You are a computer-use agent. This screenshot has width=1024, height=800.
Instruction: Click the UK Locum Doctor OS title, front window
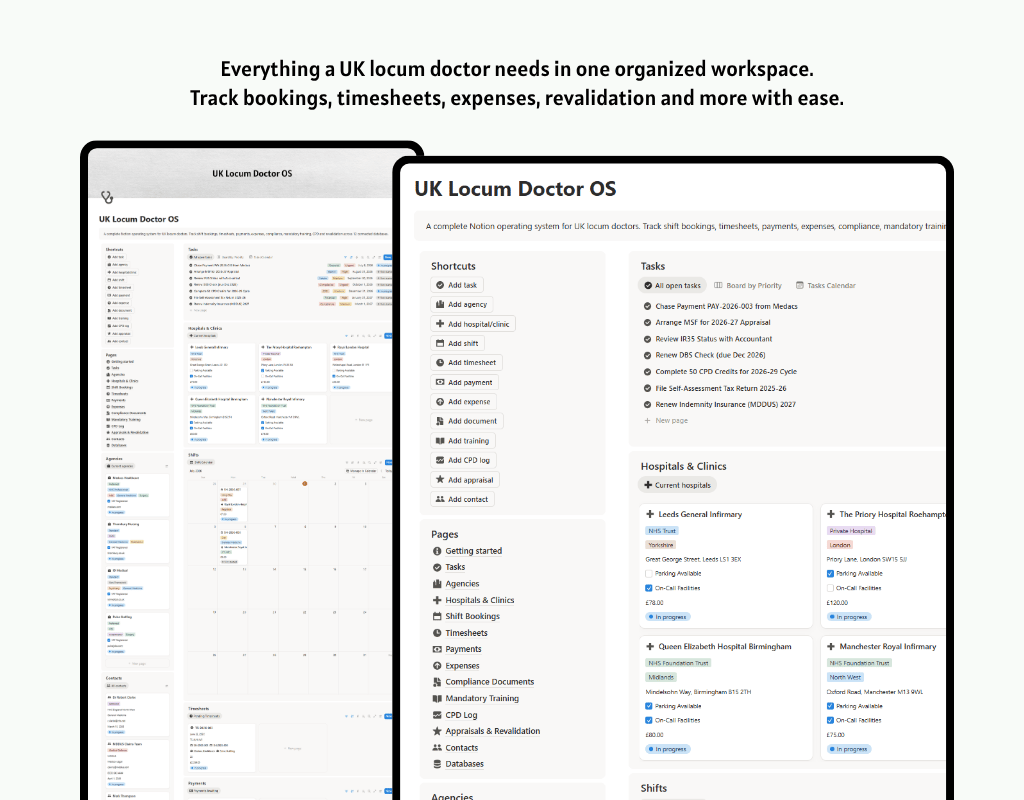click(515, 189)
